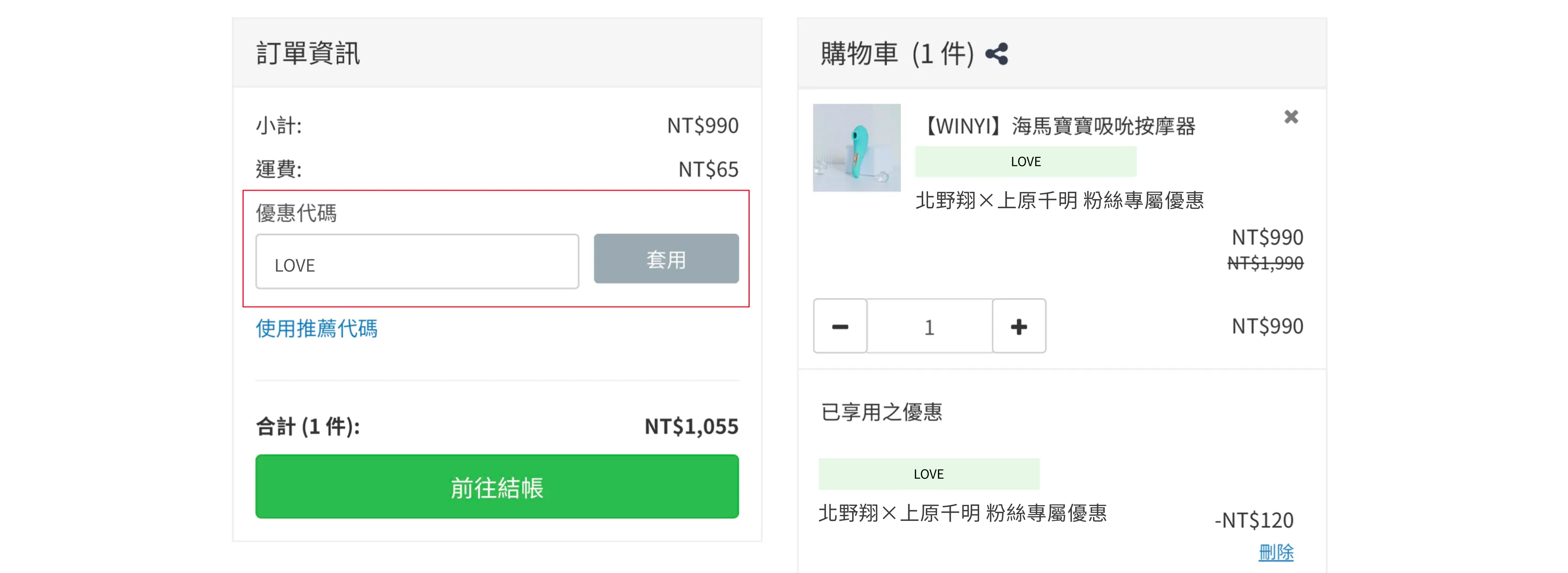Click the LOVE tag under the product title
Image resolution: width=1568 pixels, height=573 pixels.
(x=1026, y=162)
